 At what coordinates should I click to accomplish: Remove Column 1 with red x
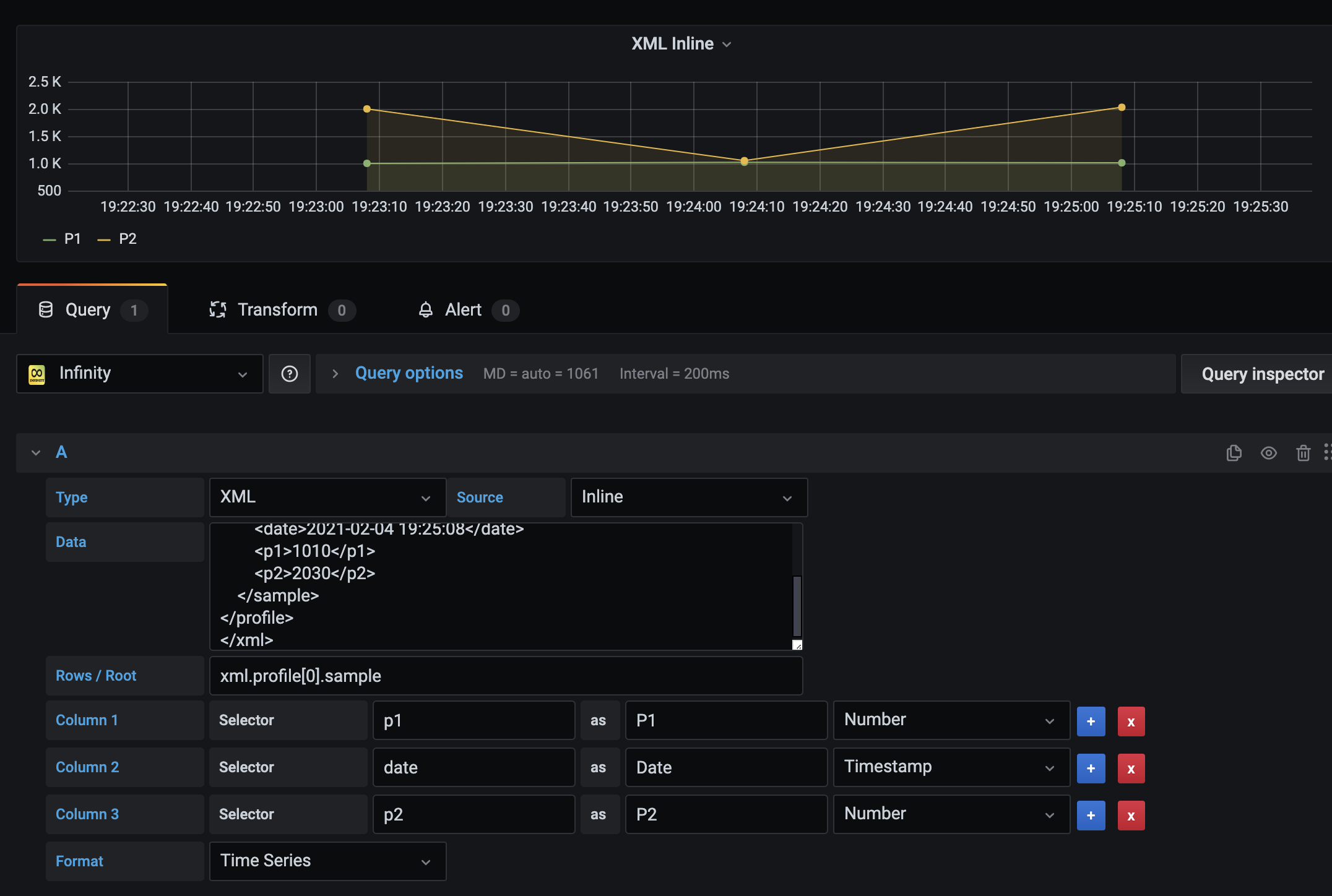coord(1131,722)
